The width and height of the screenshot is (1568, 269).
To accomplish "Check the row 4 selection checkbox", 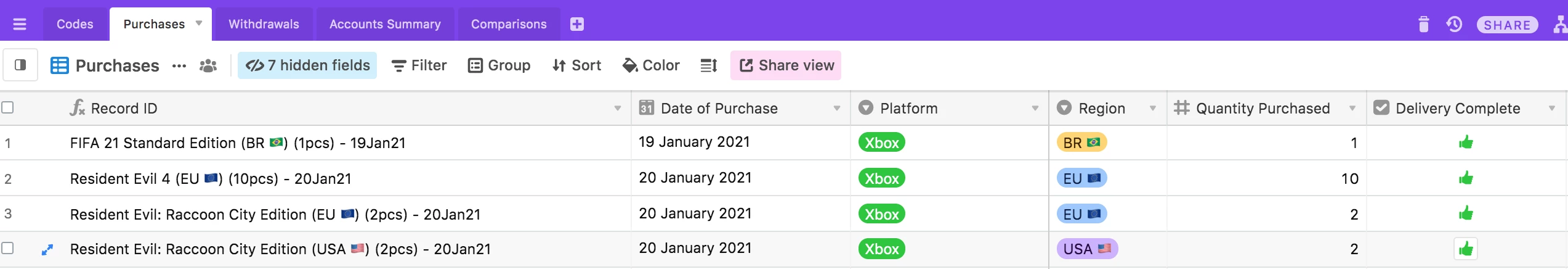I will click(7, 248).
